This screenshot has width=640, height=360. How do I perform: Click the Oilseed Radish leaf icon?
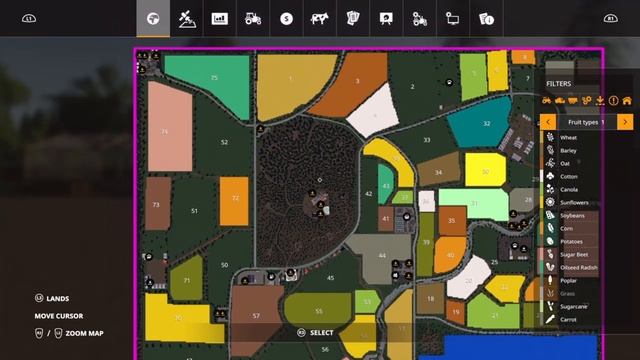pyautogui.click(x=550, y=268)
